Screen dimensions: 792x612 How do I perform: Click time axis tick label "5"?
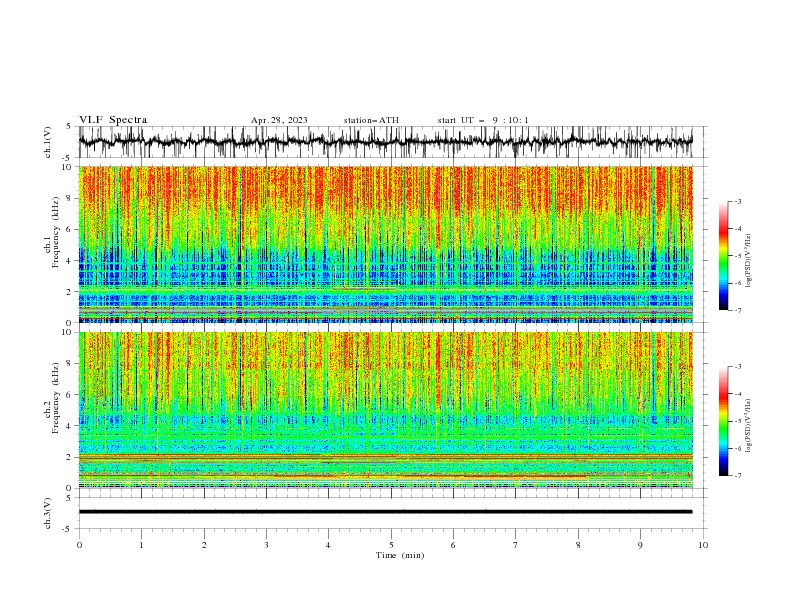click(391, 545)
